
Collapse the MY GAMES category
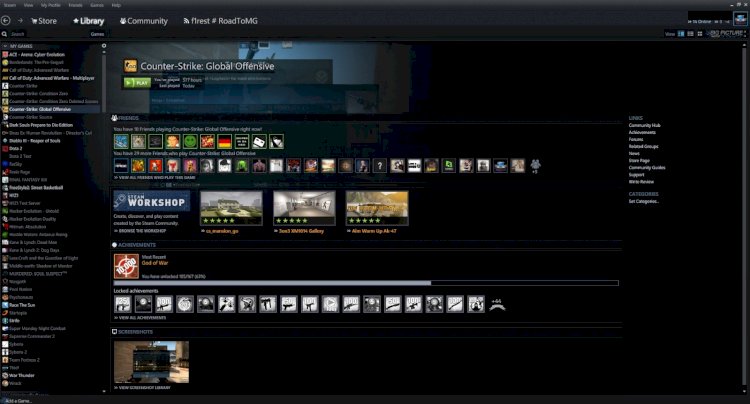pyautogui.click(x=5, y=46)
